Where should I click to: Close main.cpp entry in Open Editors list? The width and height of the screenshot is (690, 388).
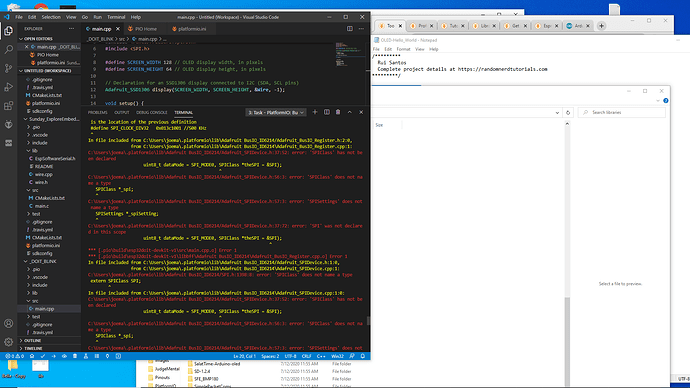26,47
